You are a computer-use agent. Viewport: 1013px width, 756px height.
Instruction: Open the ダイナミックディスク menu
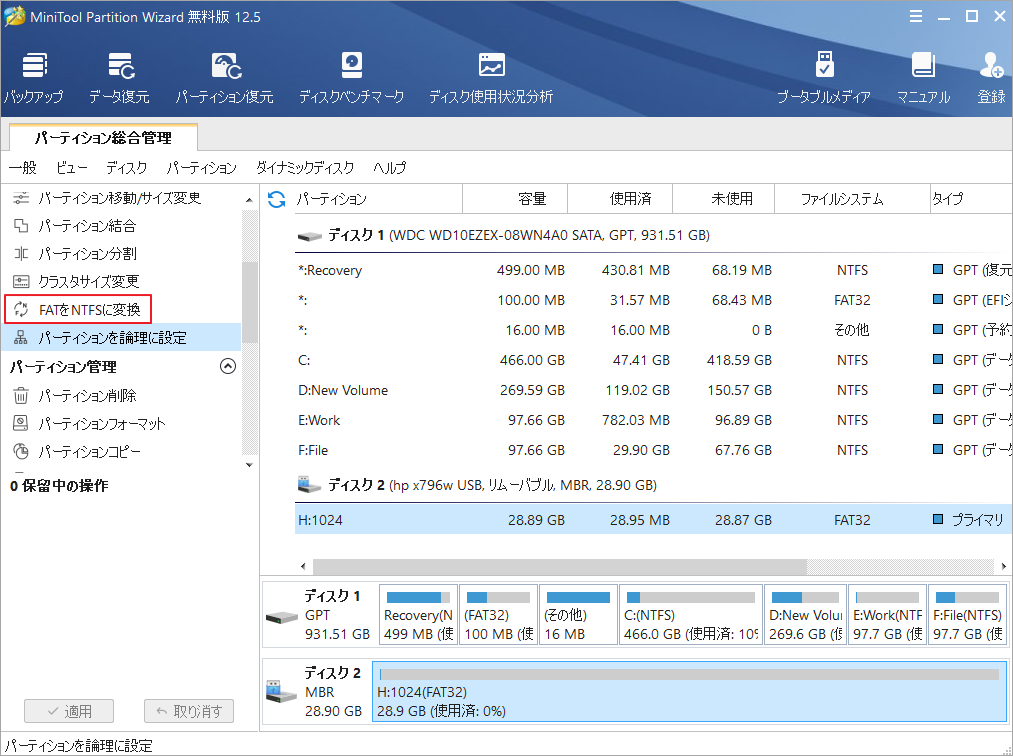(305, 168)
